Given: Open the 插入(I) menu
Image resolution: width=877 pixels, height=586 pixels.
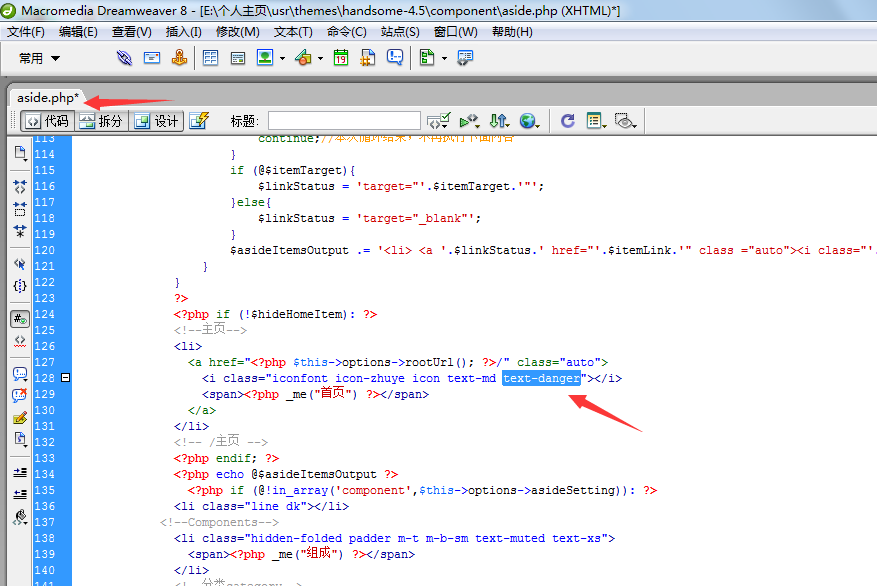Looking at the screenshot, I should pyautogui.click(x=183, y=32).
